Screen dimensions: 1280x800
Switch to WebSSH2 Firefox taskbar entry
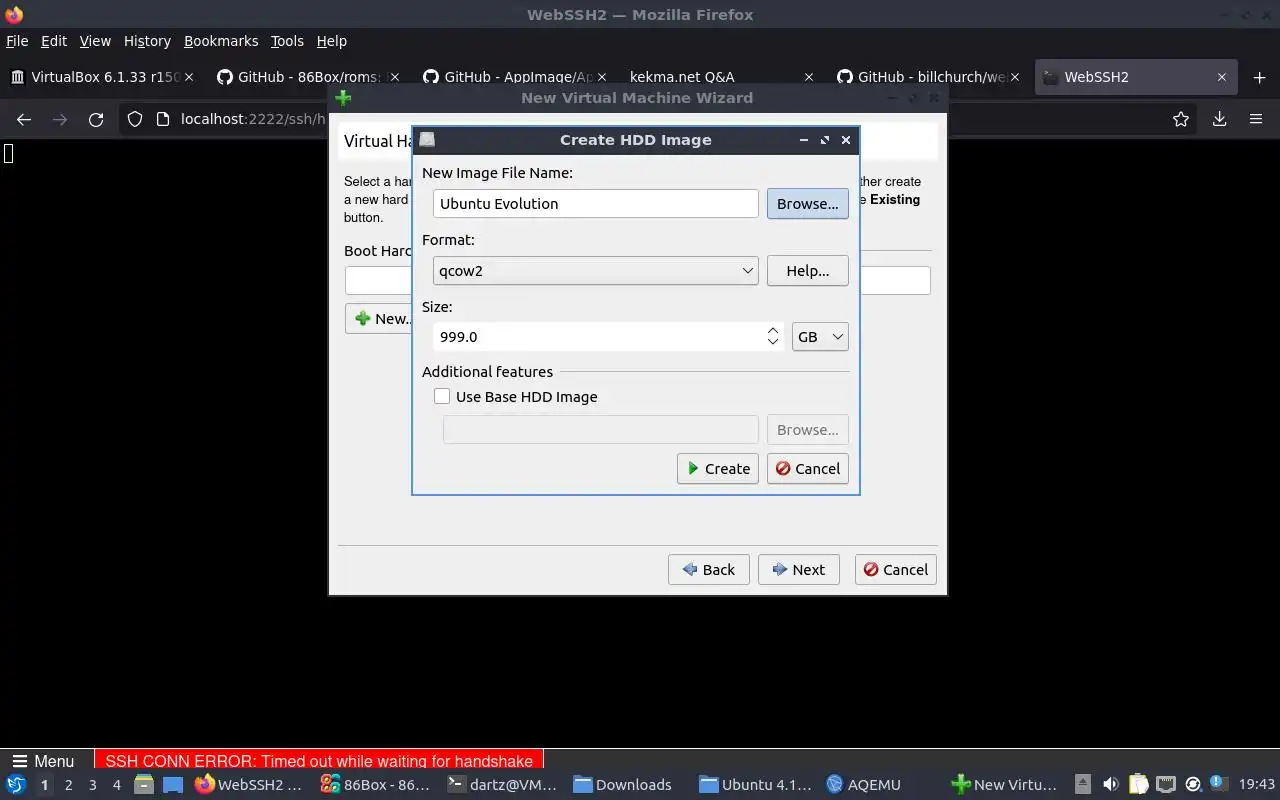(x=250, y=785)
